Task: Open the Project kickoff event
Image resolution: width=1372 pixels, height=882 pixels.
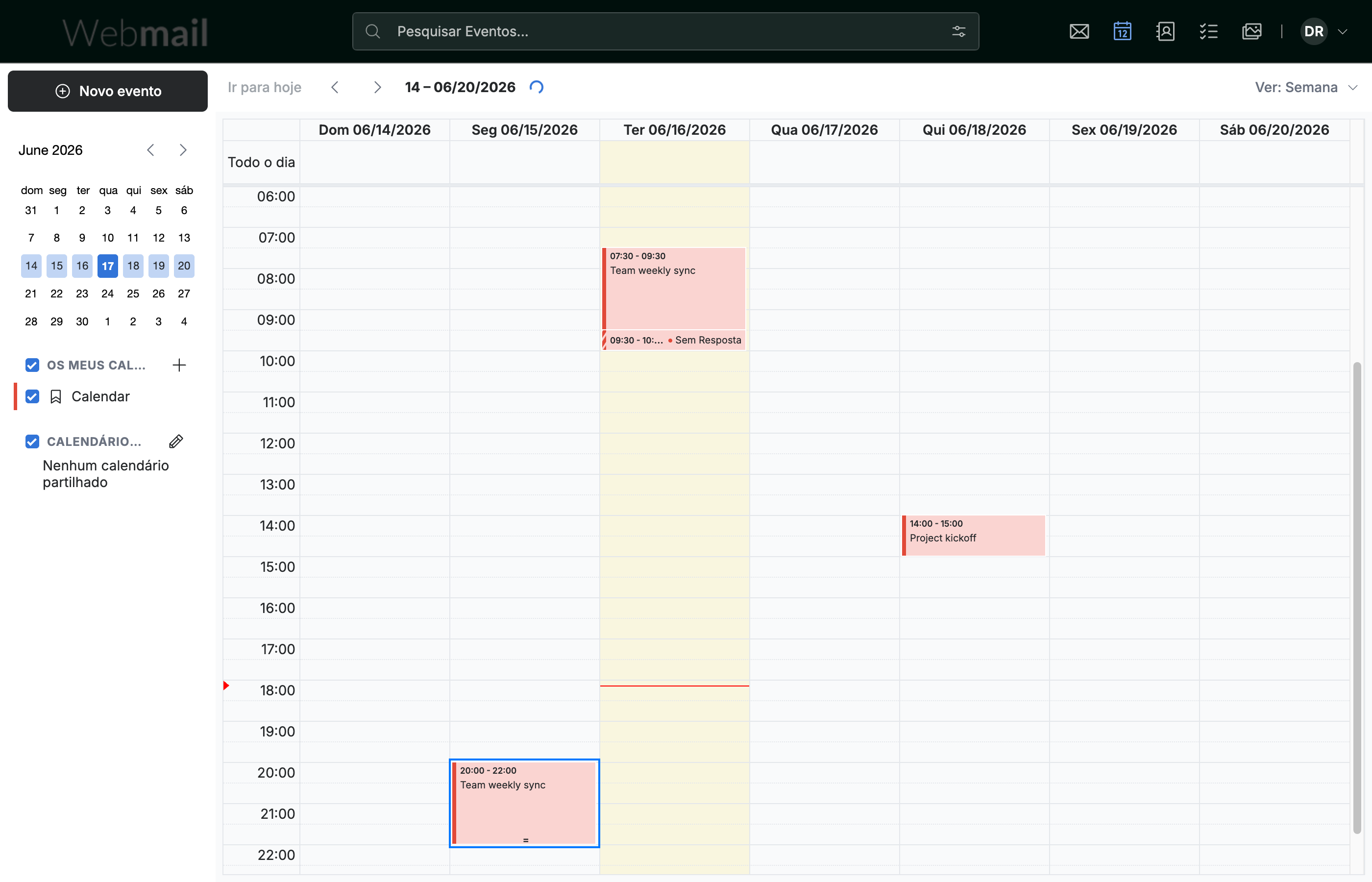Action: [974, 536]
